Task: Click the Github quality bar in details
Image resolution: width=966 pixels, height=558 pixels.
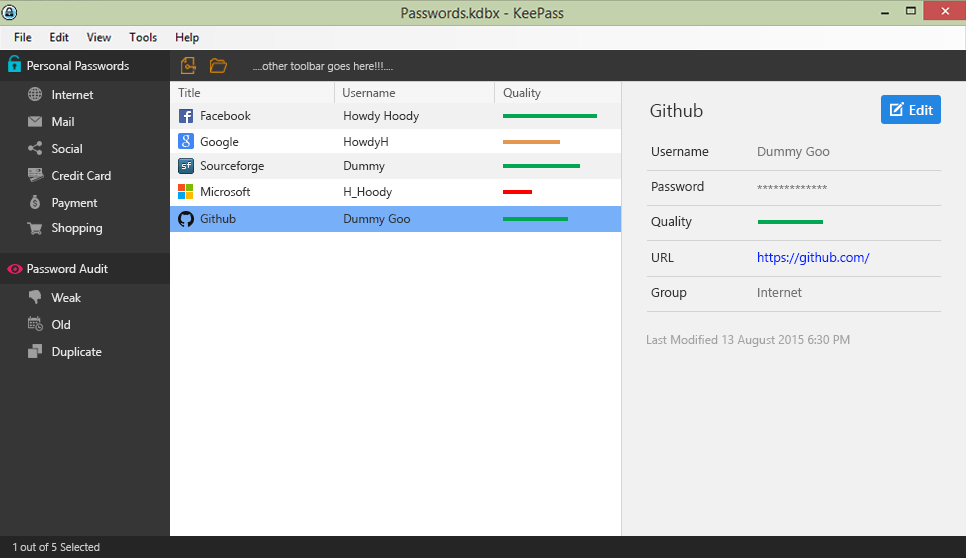Action: [x=790, y=222]
